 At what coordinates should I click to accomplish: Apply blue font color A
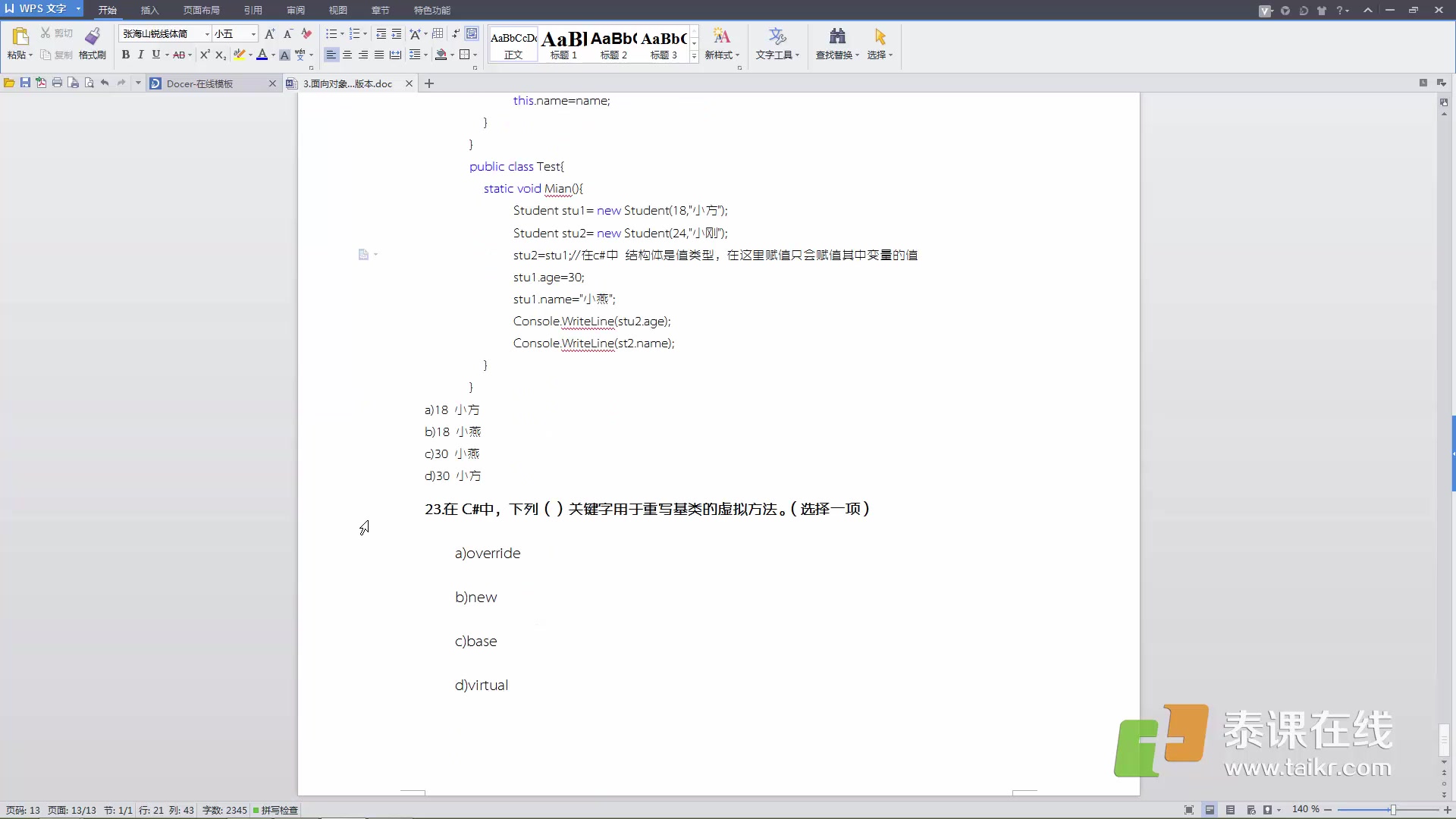click(262, 55)
